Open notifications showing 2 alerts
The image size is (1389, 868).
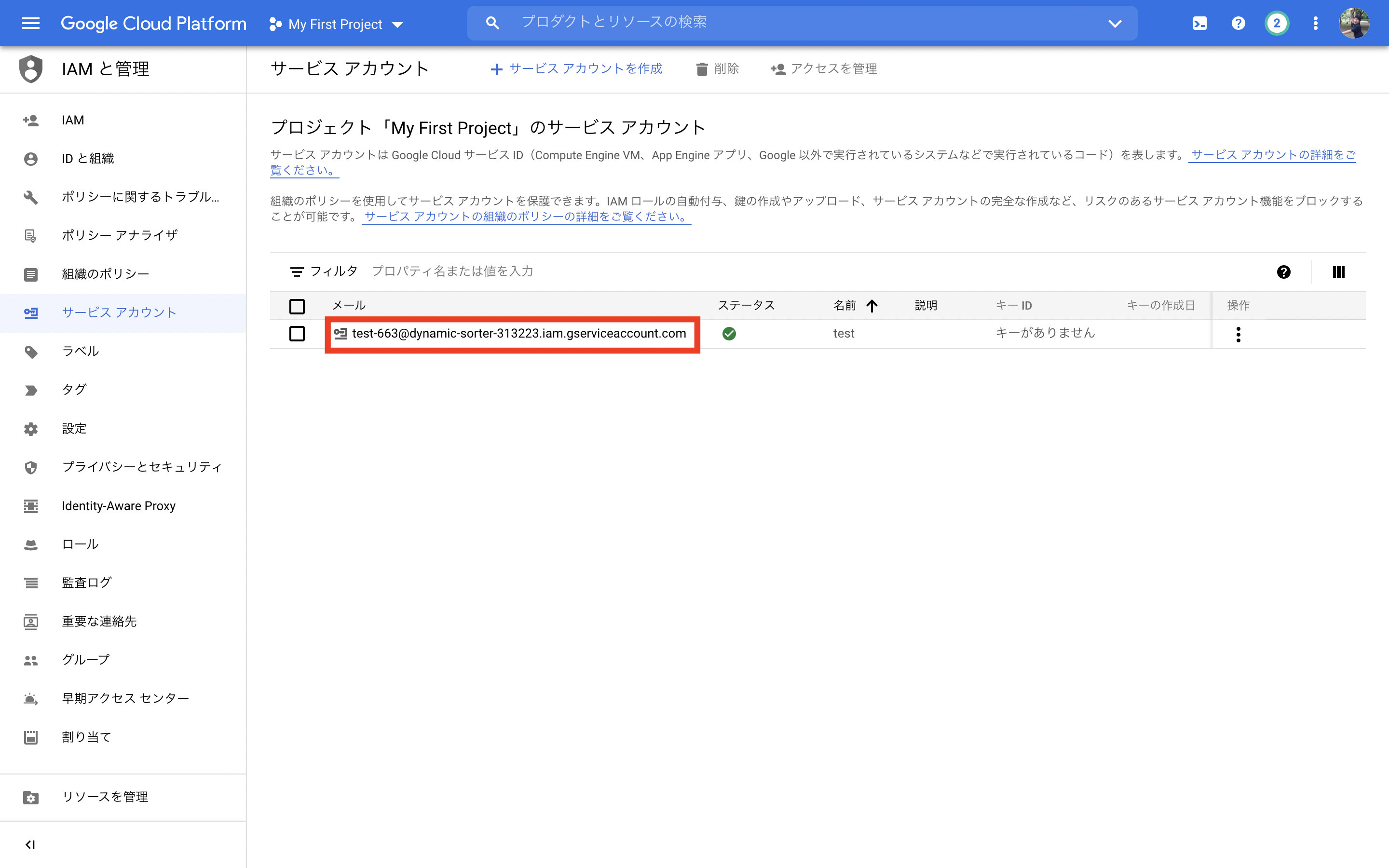tap(1277, 23)
